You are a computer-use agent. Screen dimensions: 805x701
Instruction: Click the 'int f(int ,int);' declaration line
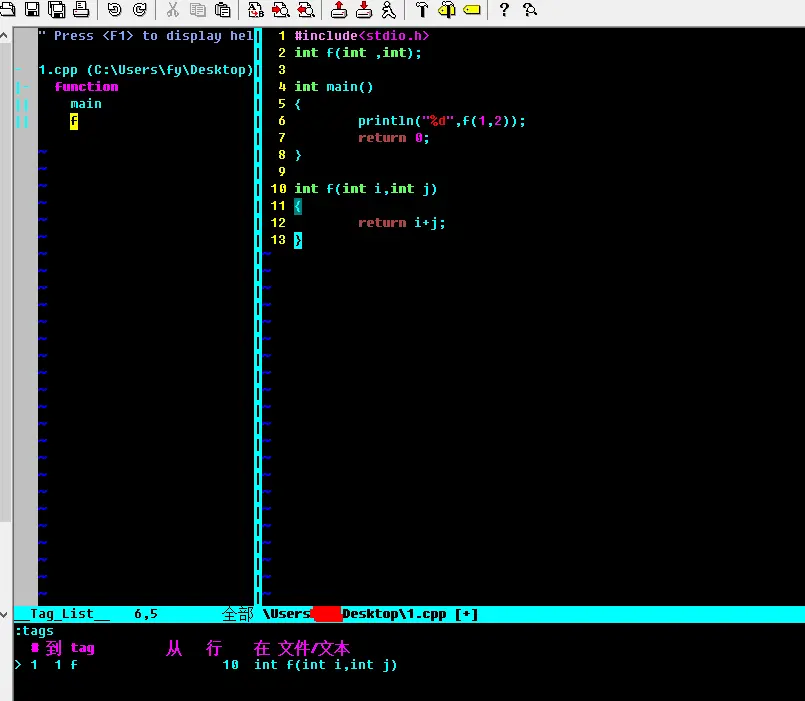(358, 53)
